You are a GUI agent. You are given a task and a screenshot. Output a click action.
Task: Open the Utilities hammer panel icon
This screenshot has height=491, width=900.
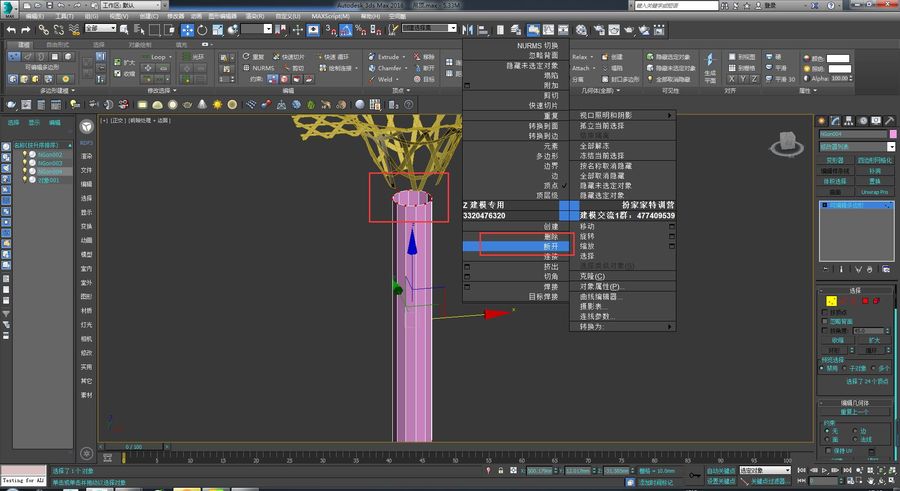click(x=889, y=121)
